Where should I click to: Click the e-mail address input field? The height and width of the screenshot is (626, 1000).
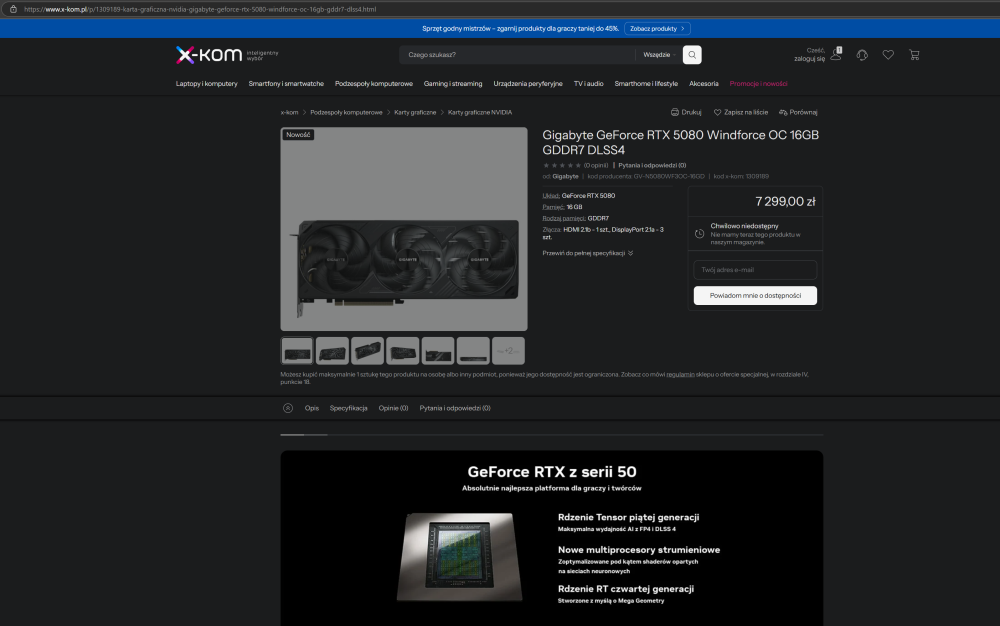coord(755,270)
